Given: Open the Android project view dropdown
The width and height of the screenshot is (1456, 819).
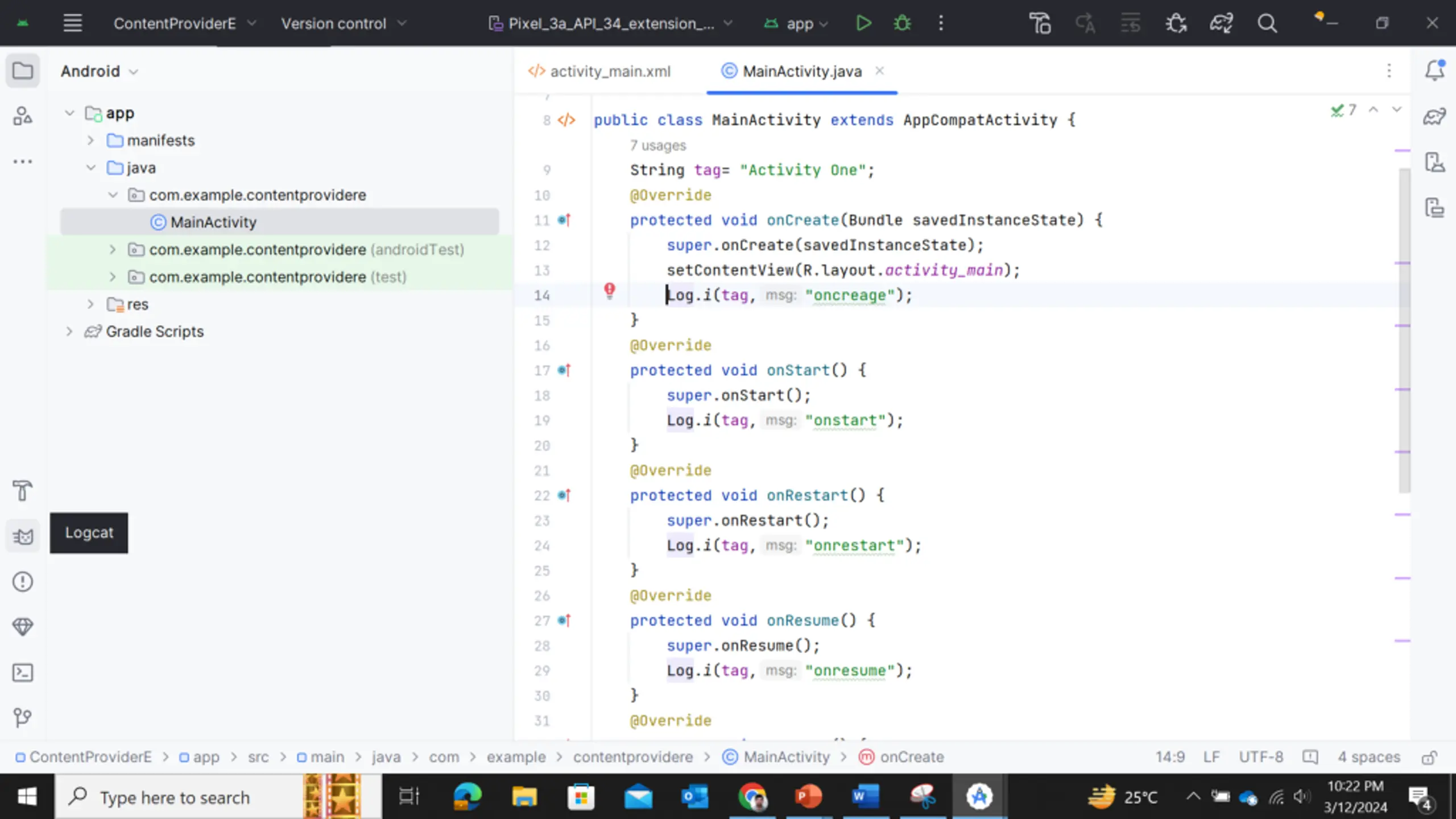Looking at the screenshot, I should click(x=100, y=71).
